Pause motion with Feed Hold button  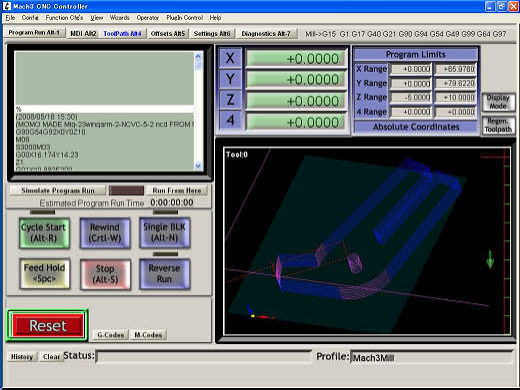pyautogui.click(x=45, y=273)
